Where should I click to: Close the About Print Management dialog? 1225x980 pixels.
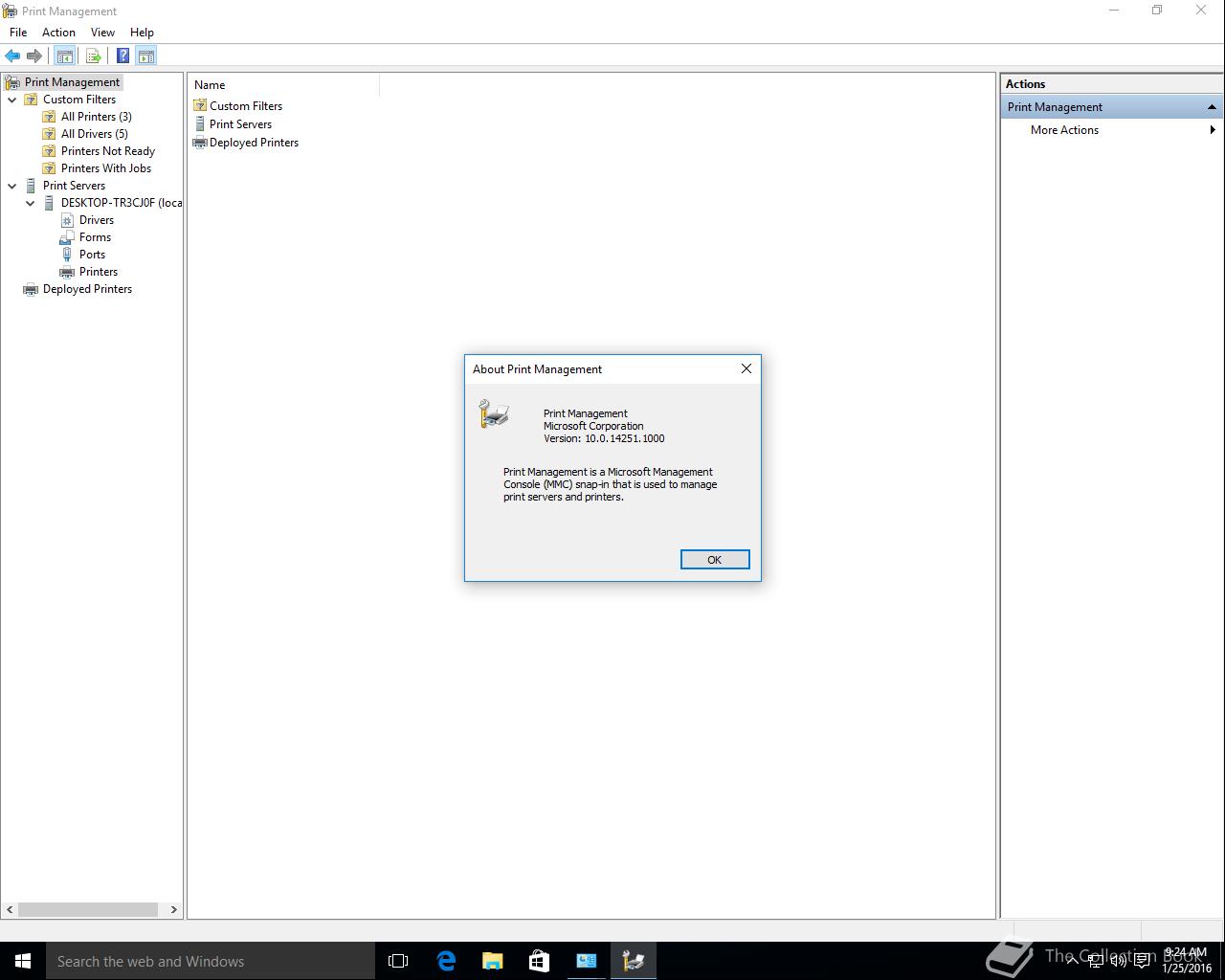point(746,368)
